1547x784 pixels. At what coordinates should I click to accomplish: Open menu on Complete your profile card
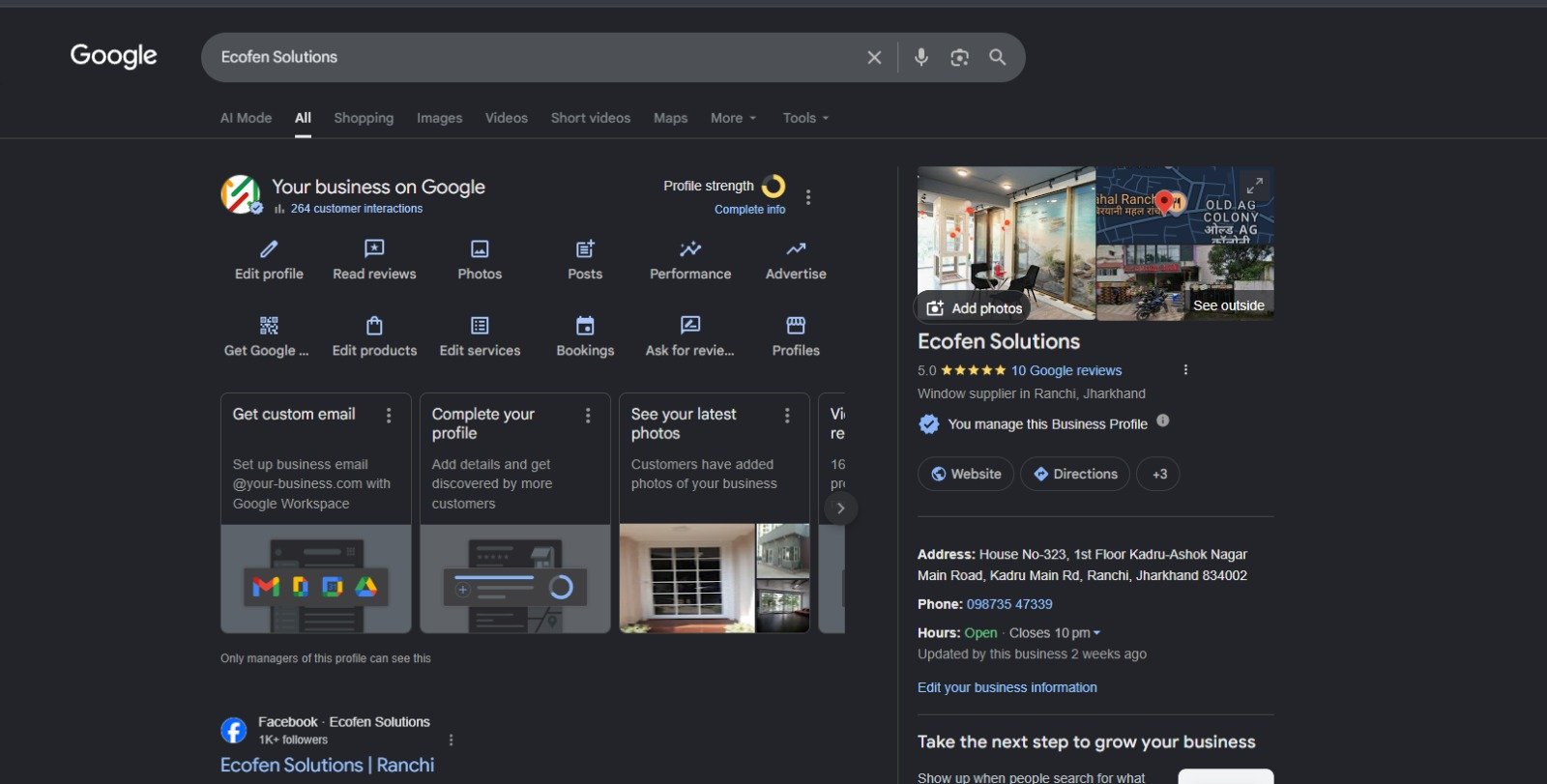(588, 416)
